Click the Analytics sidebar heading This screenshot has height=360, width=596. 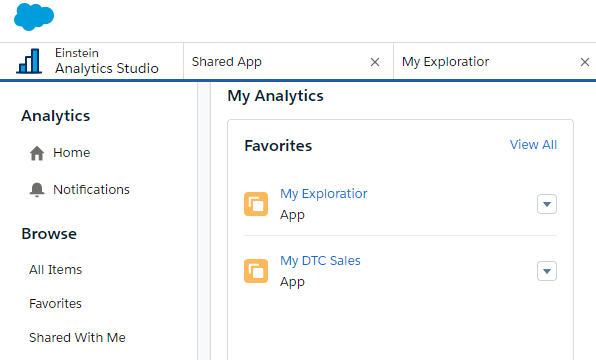[56, 116]
